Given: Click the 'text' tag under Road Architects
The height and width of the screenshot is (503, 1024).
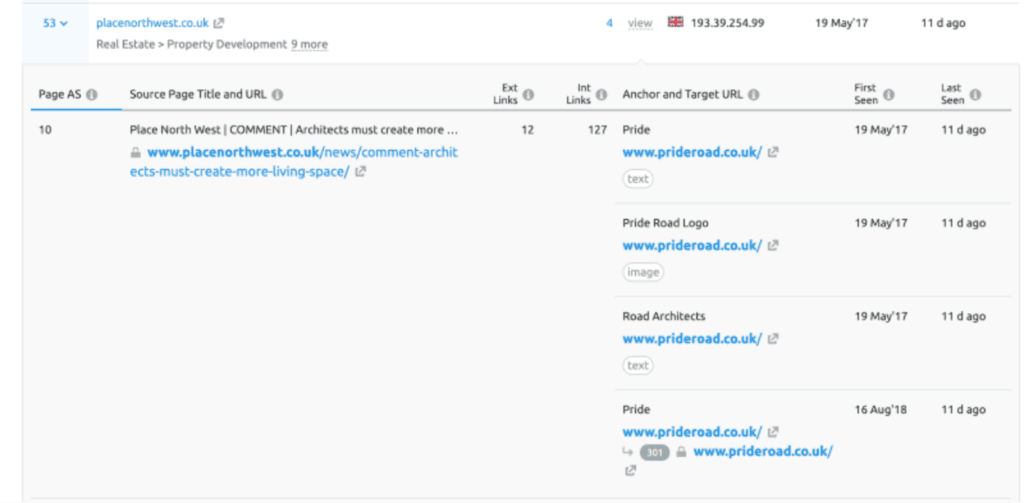Looking at the screenshot, I should tap(638, 365).
